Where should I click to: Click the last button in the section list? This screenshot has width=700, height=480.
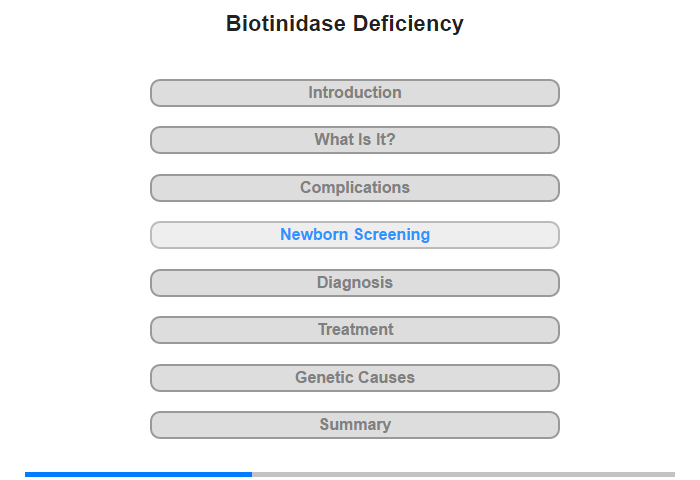click(355, 425)
